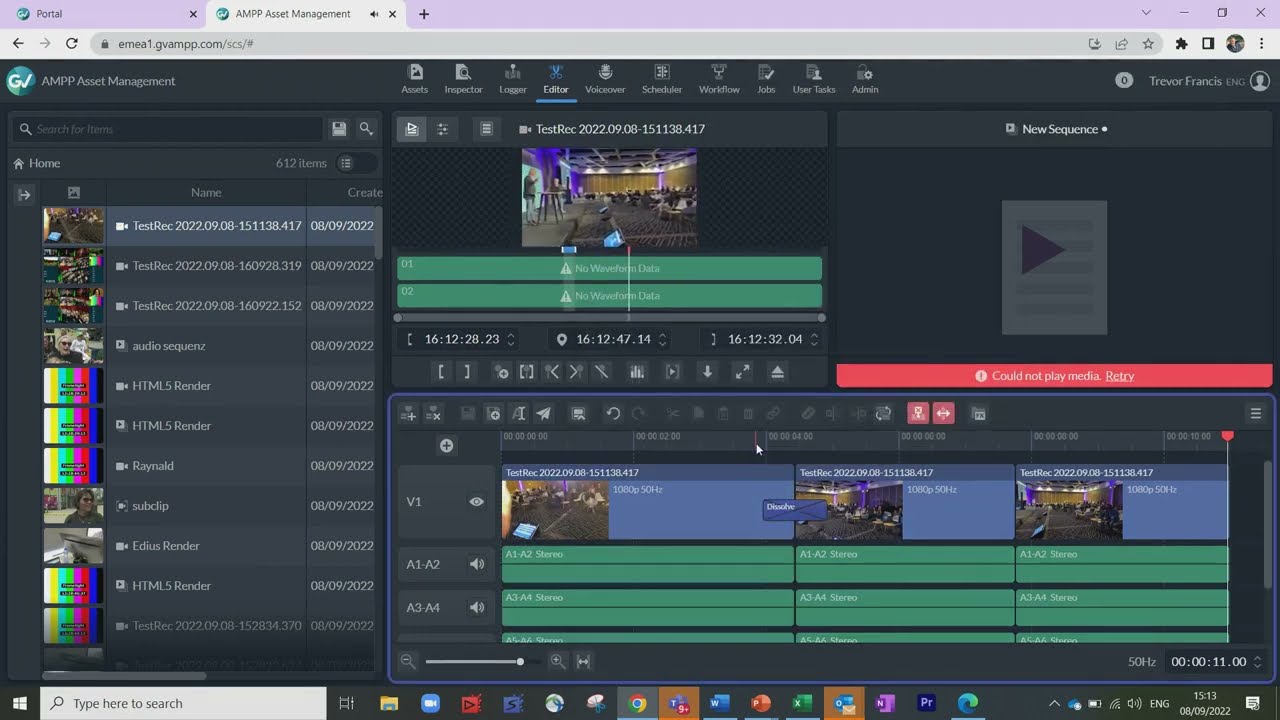Click the timeline zoom out magnifier

(408, 661)
